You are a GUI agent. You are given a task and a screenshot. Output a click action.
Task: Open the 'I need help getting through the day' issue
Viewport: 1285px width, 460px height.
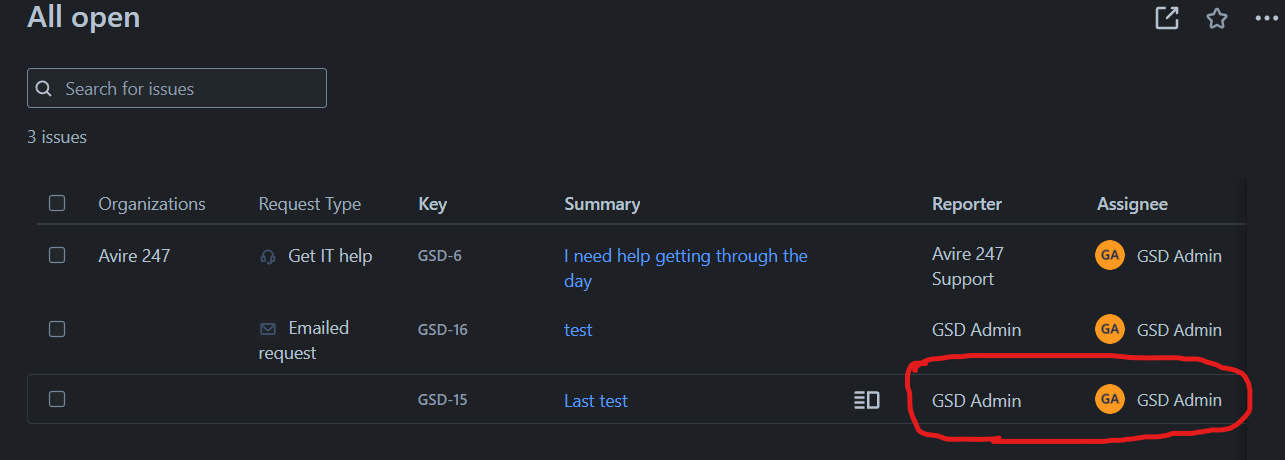686,268
